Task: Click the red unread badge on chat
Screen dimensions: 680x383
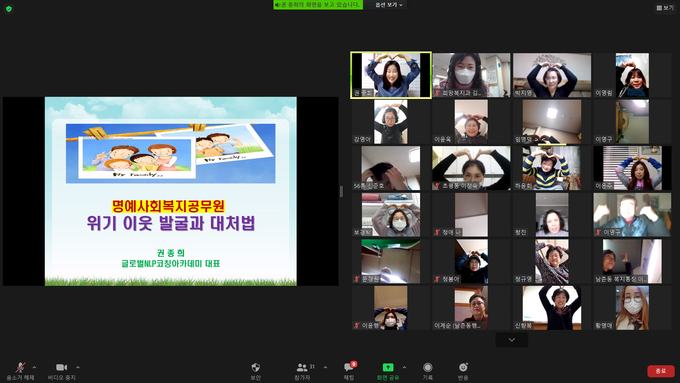Action: point(353,364)
